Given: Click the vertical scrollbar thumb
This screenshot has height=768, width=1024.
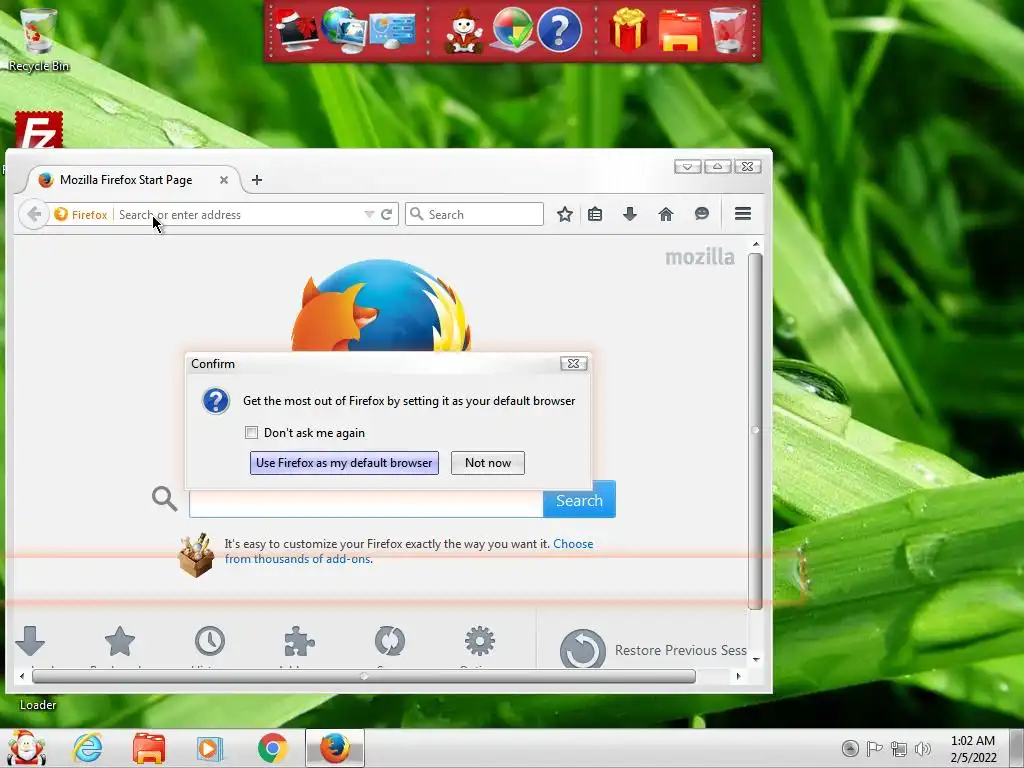Looking at the screenshot, I should point(756,431).
